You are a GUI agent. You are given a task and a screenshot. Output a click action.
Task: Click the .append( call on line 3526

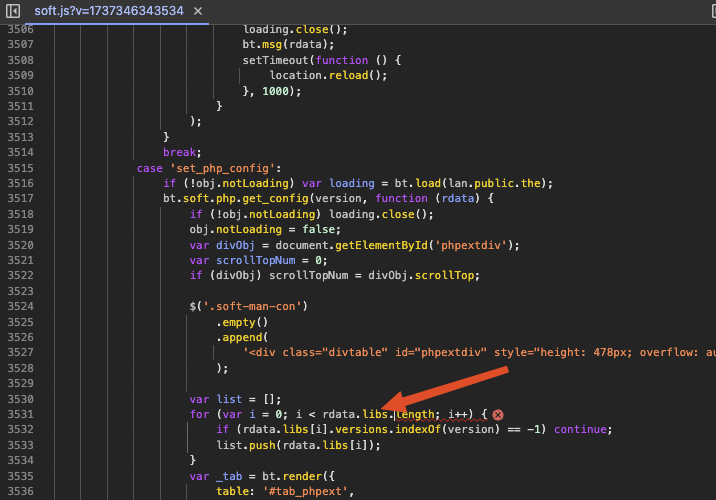point(242,337)
